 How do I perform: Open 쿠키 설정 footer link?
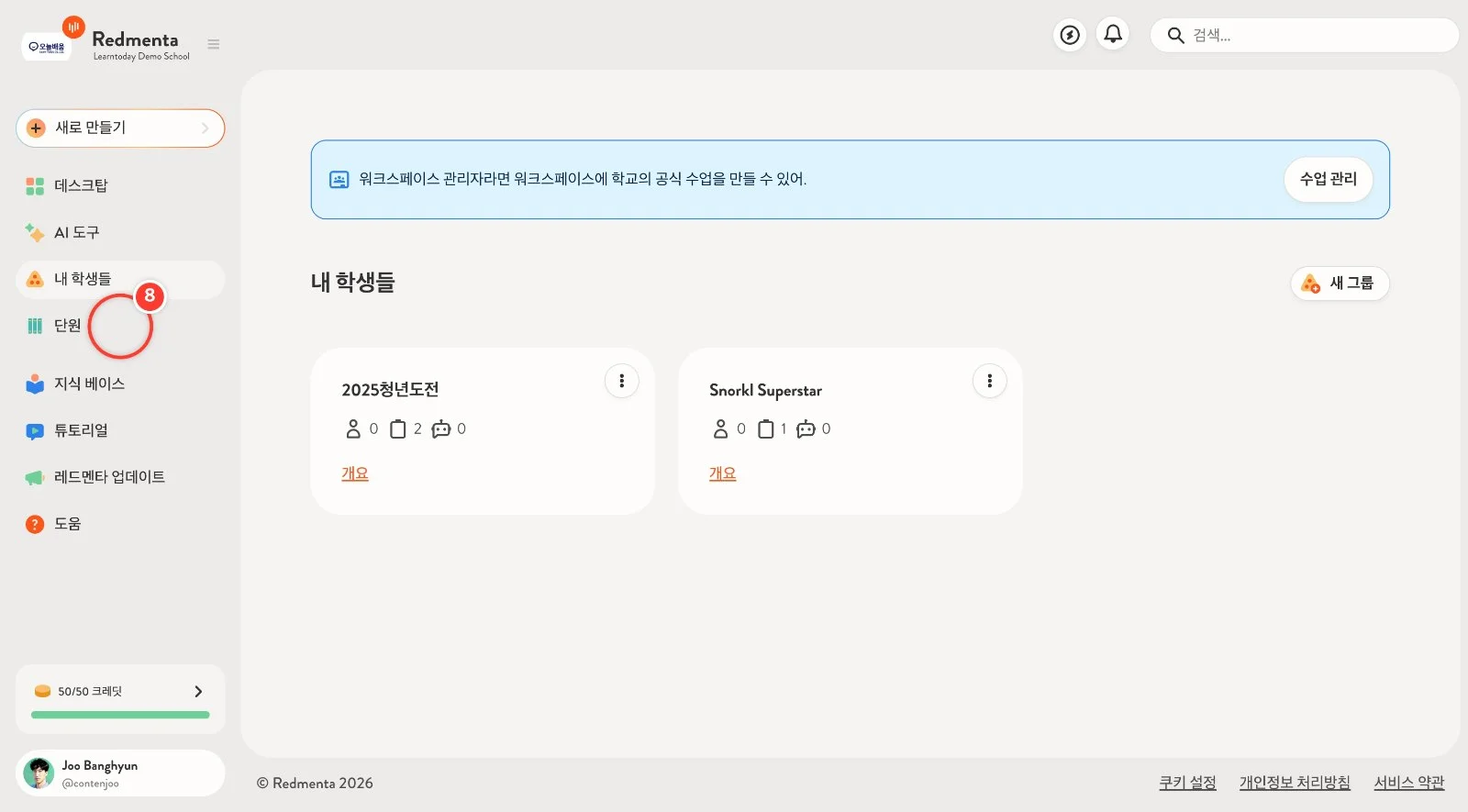[1187, 783]
